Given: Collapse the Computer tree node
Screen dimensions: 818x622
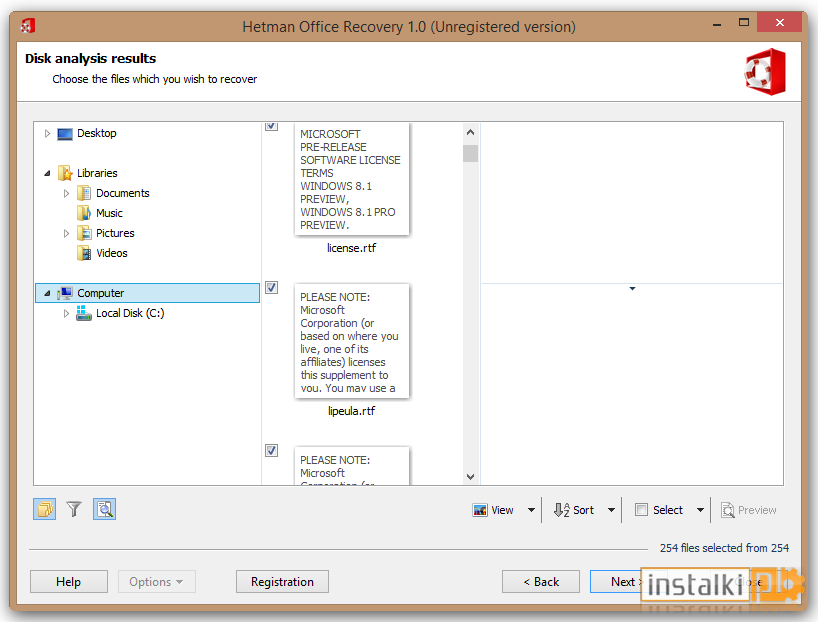Looking at the screenshot, I should click(x=47, y=294).
